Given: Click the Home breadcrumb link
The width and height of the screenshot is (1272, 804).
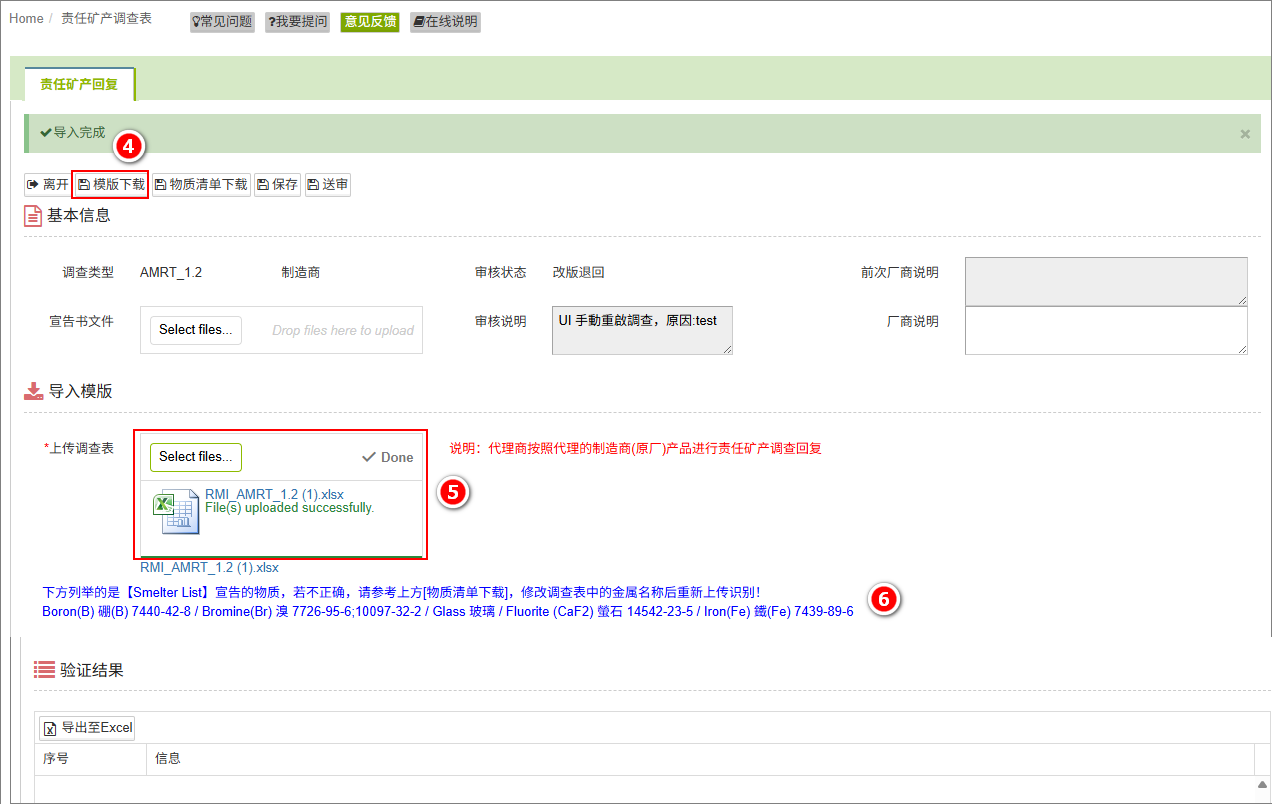Looking at the screenshot, I should coord(26,19).
